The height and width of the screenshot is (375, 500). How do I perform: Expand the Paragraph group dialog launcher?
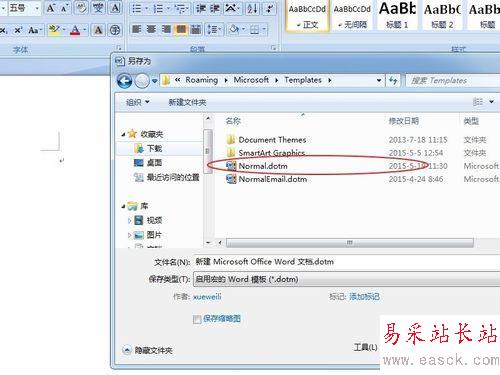pyautogui.click(x=274, y=48)
